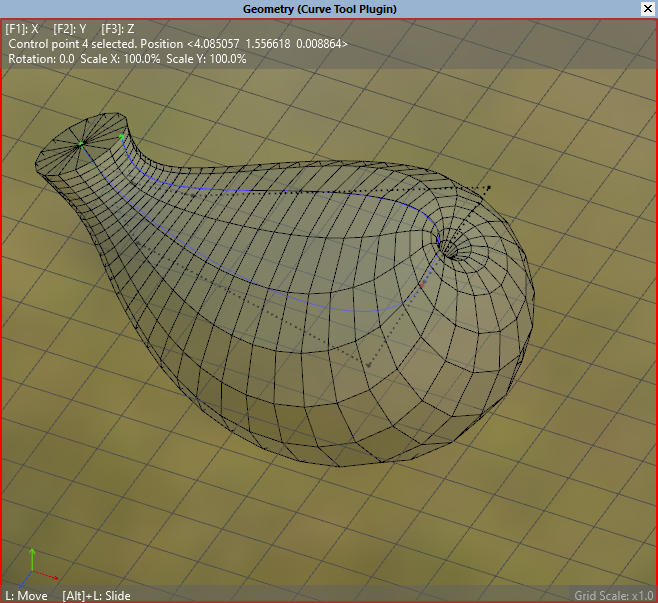Click the Grid Scale: x1.0 indicator
The image size is (658, 603).
click(x=614, y=595)
